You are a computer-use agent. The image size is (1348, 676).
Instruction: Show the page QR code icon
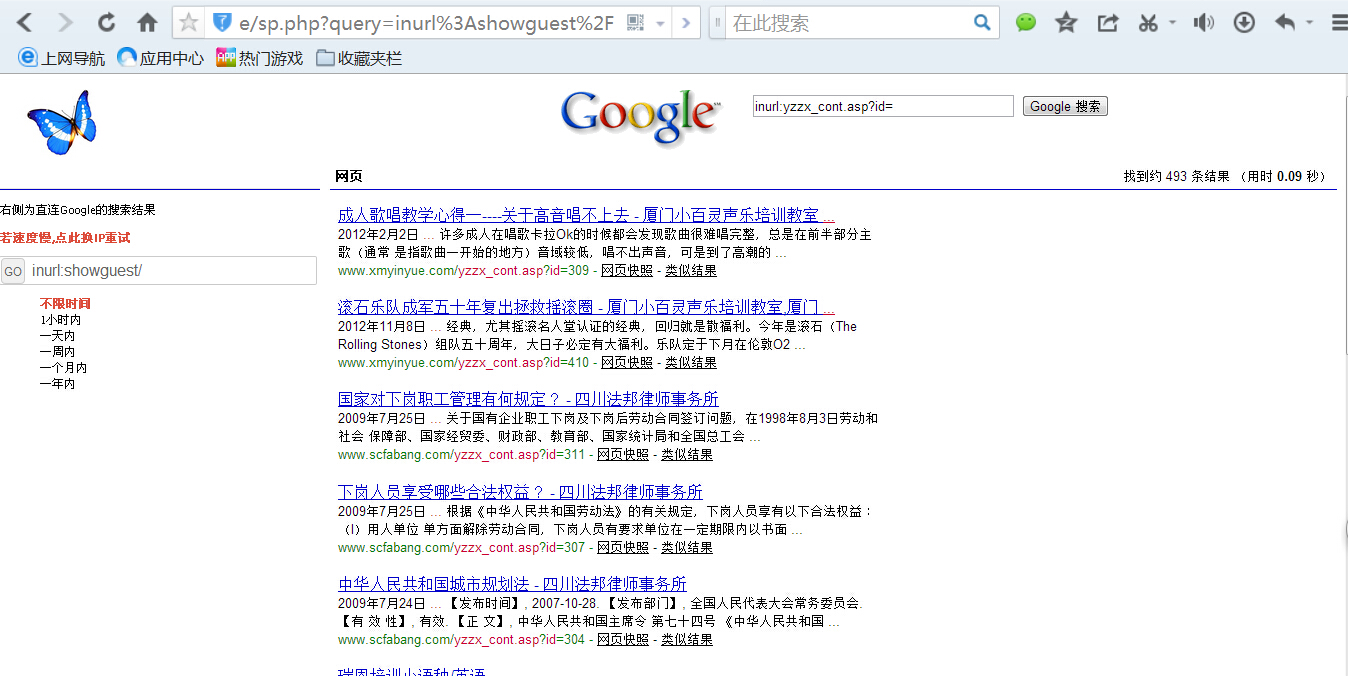(635, 23)
